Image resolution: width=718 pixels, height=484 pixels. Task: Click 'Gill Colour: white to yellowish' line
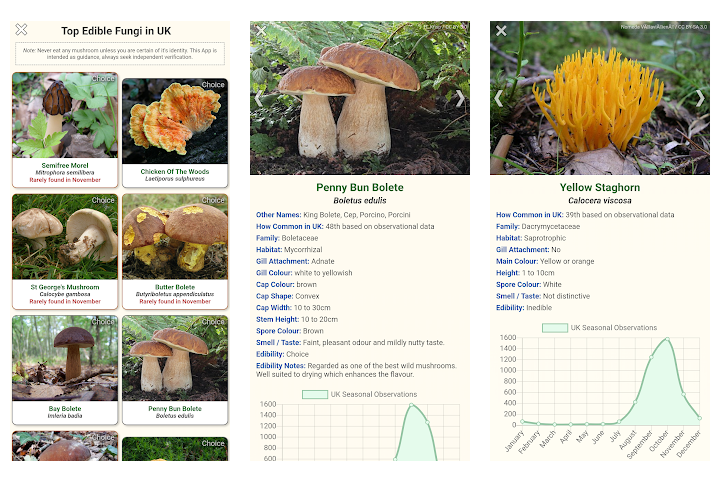(x=304, y=273)
